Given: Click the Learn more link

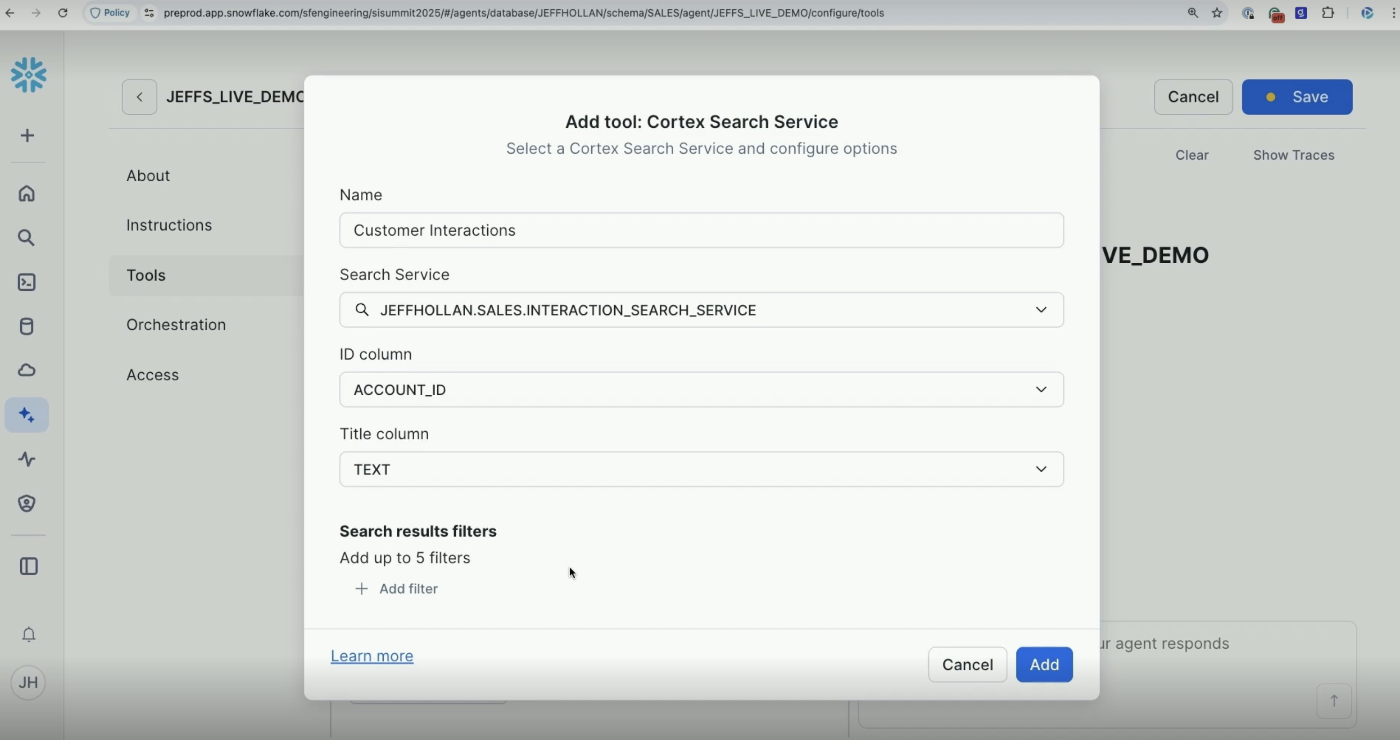Looking at the screenshot, I should click(372, 656).
